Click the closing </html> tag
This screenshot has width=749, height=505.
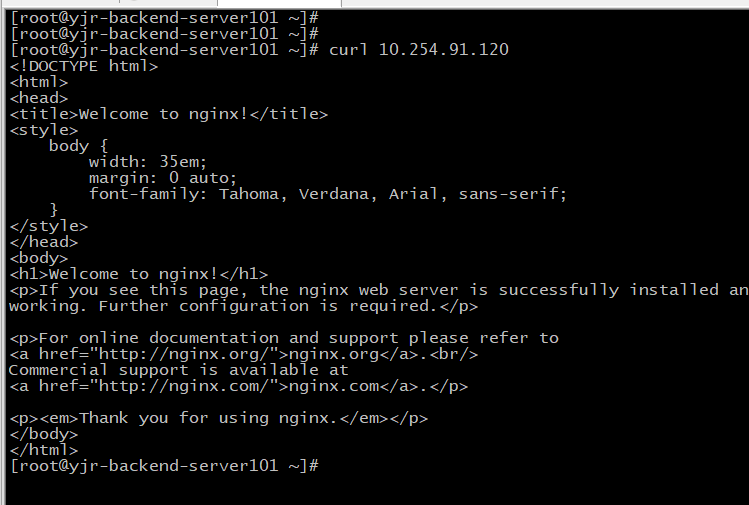[x=43, y=450]
